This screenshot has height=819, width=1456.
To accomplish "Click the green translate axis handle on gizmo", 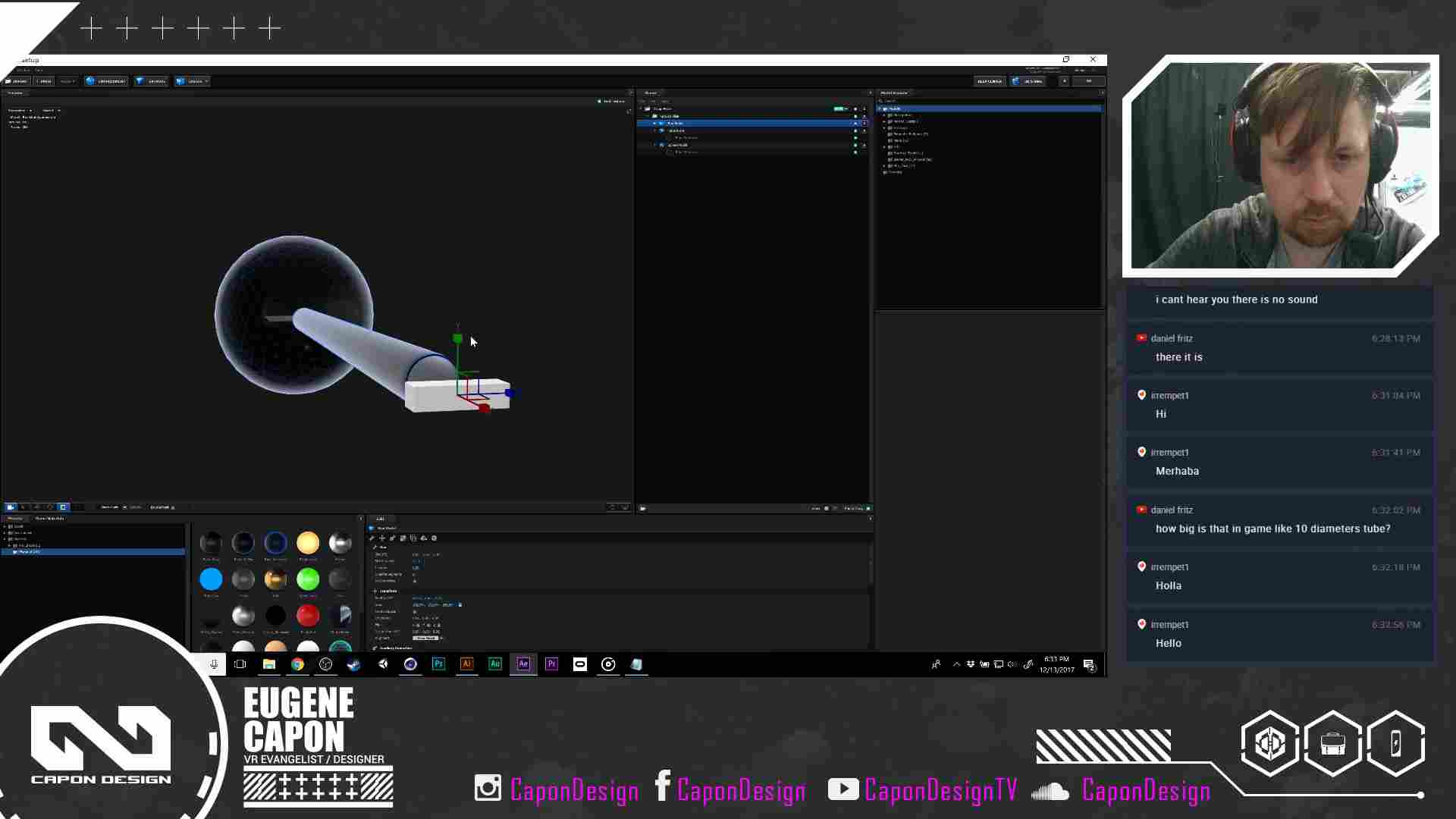I will pyautogui.click(x=457, y=338).
